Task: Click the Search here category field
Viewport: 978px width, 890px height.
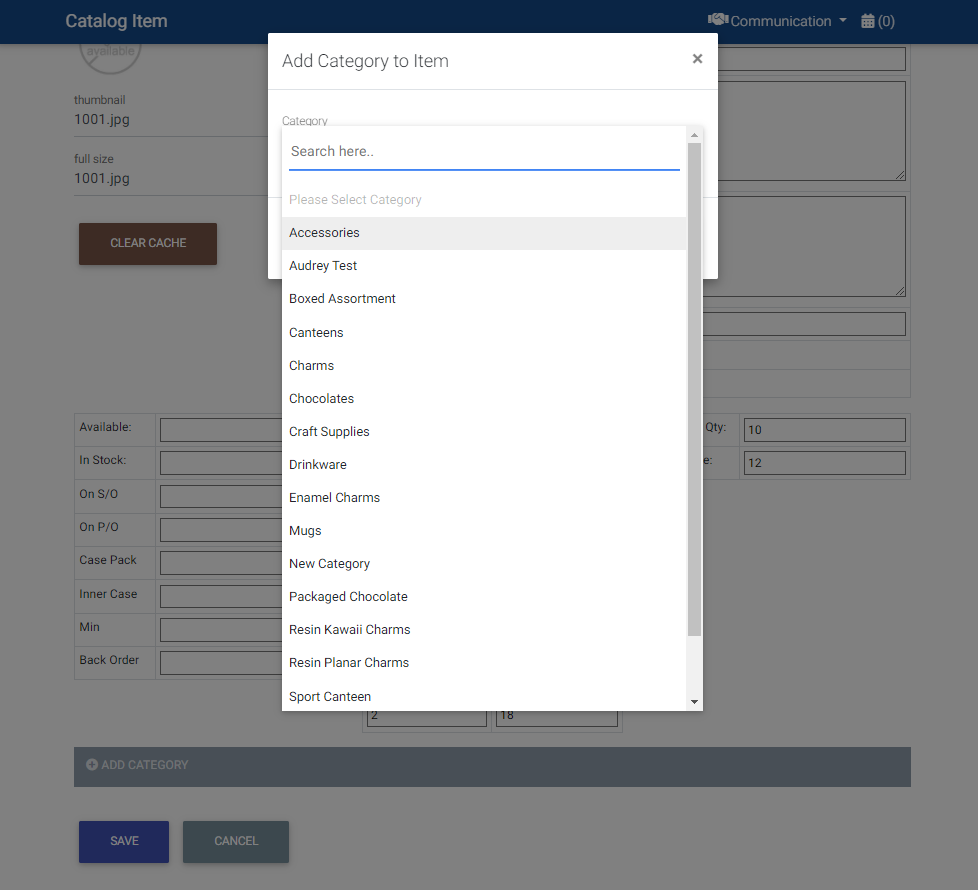Action: click(x=484, y=151)
